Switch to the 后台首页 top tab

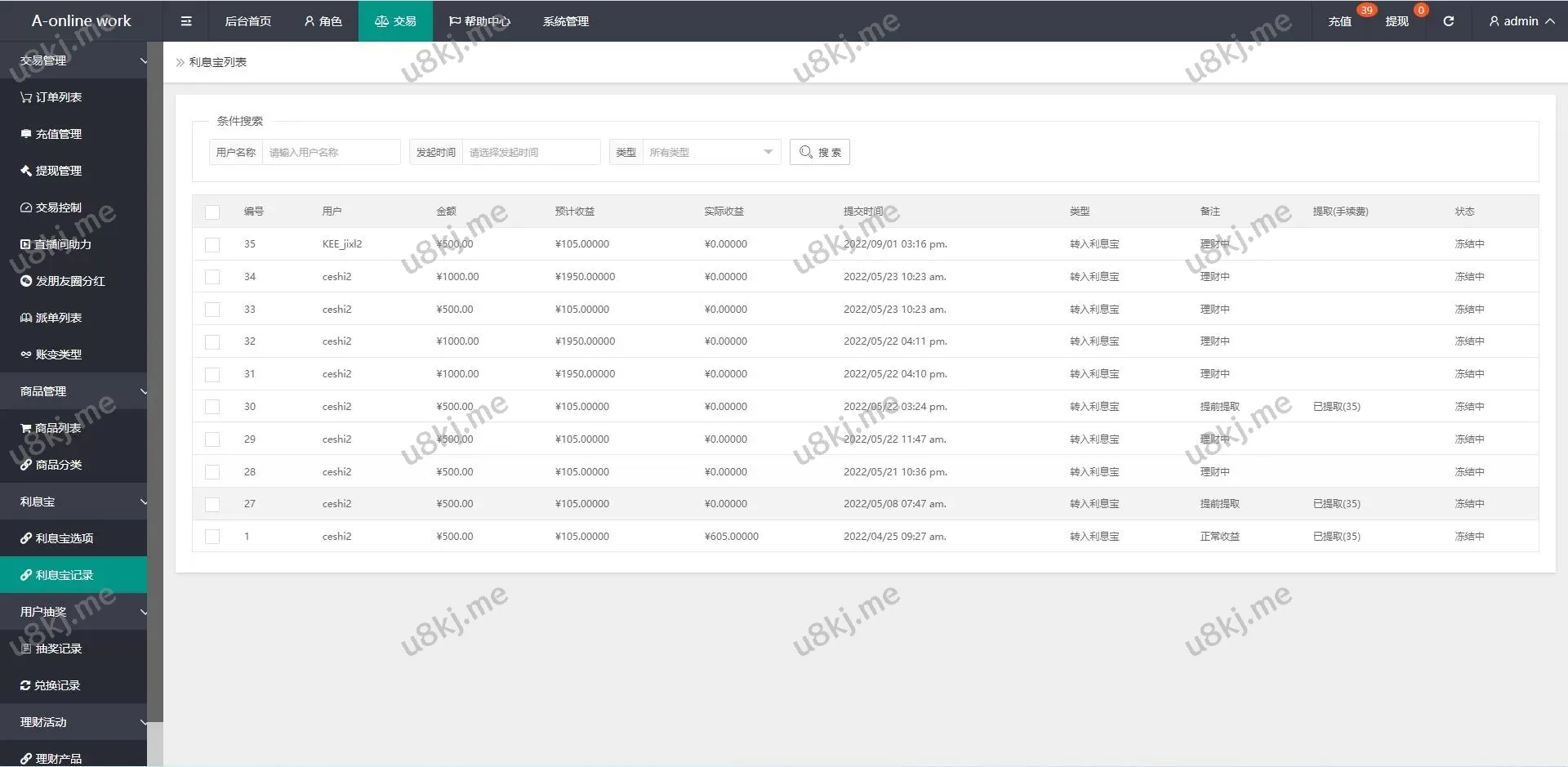click(247, 21)
